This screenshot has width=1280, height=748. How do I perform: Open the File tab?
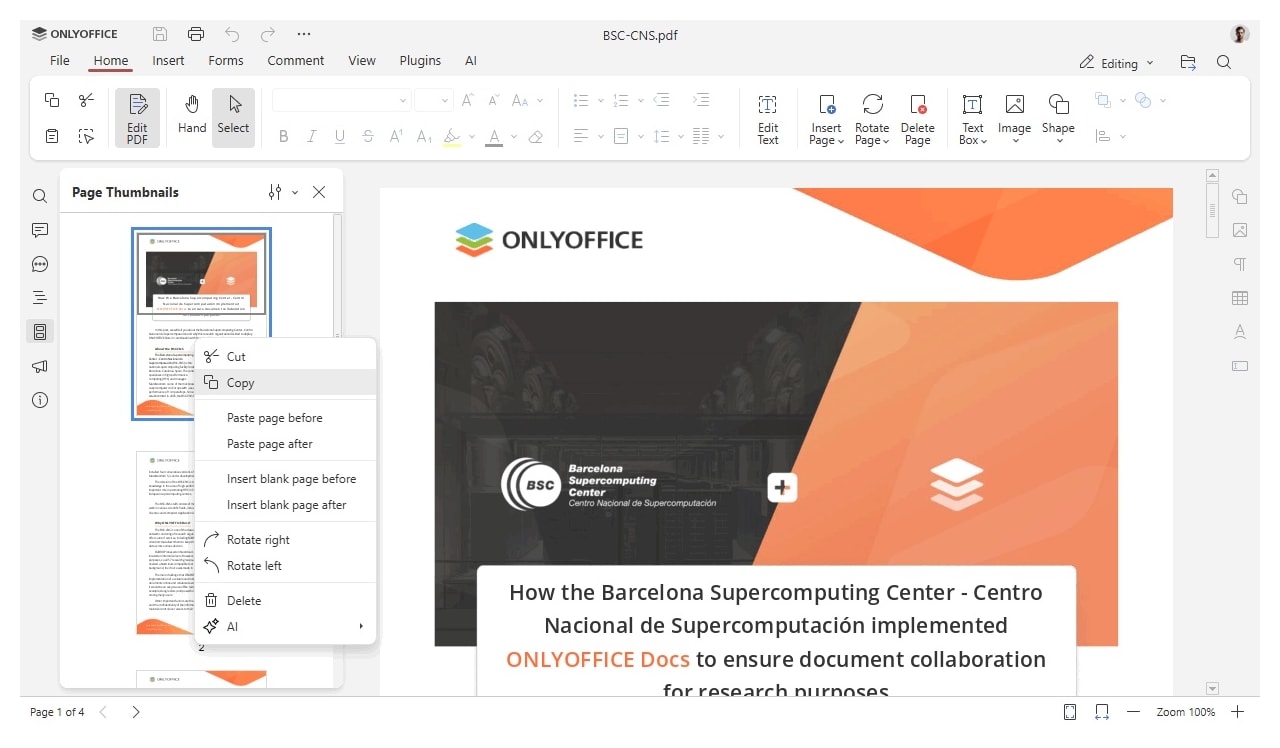point(60,60)
